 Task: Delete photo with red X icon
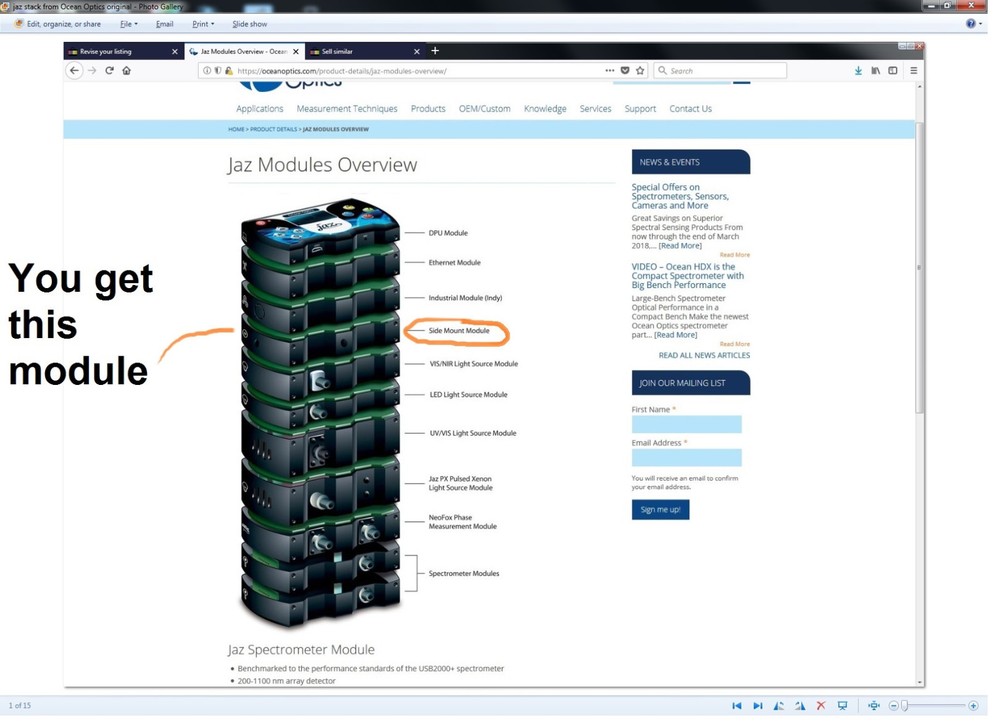click(x=821, y=706)
